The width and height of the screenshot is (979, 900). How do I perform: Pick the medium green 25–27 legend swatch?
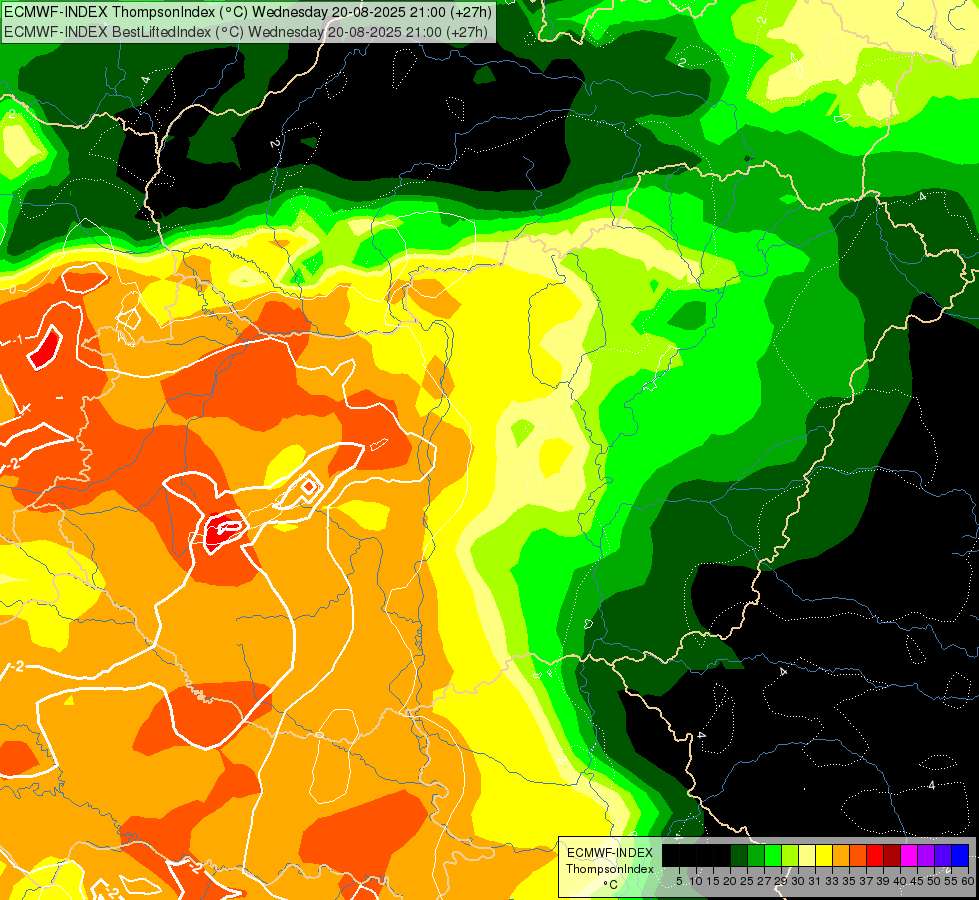pos(756,855)
